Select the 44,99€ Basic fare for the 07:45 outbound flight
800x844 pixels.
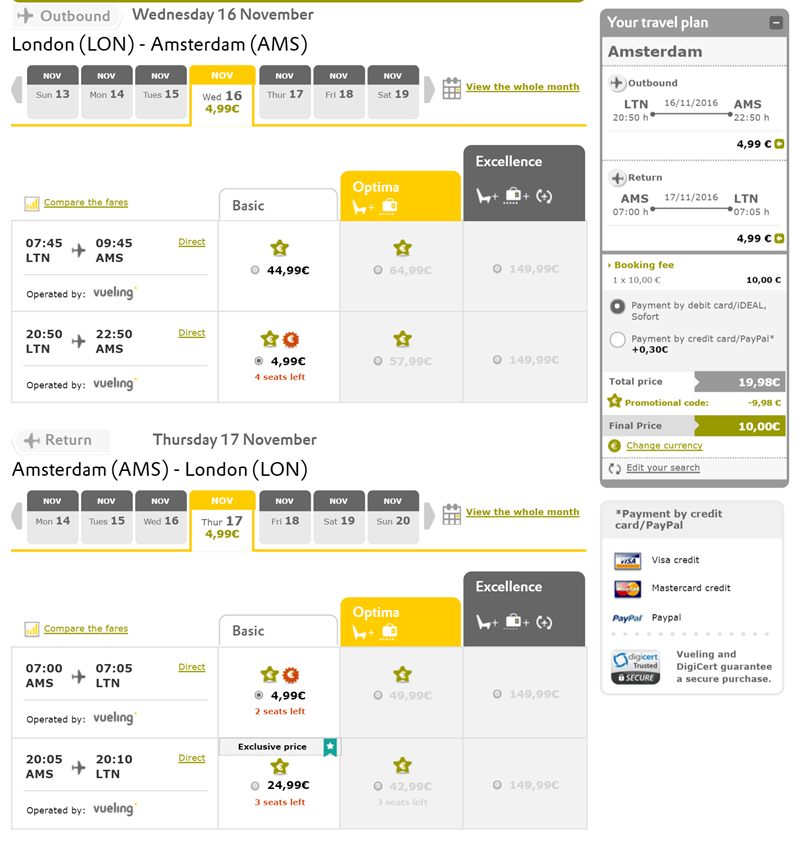click(x=255, y=270)
